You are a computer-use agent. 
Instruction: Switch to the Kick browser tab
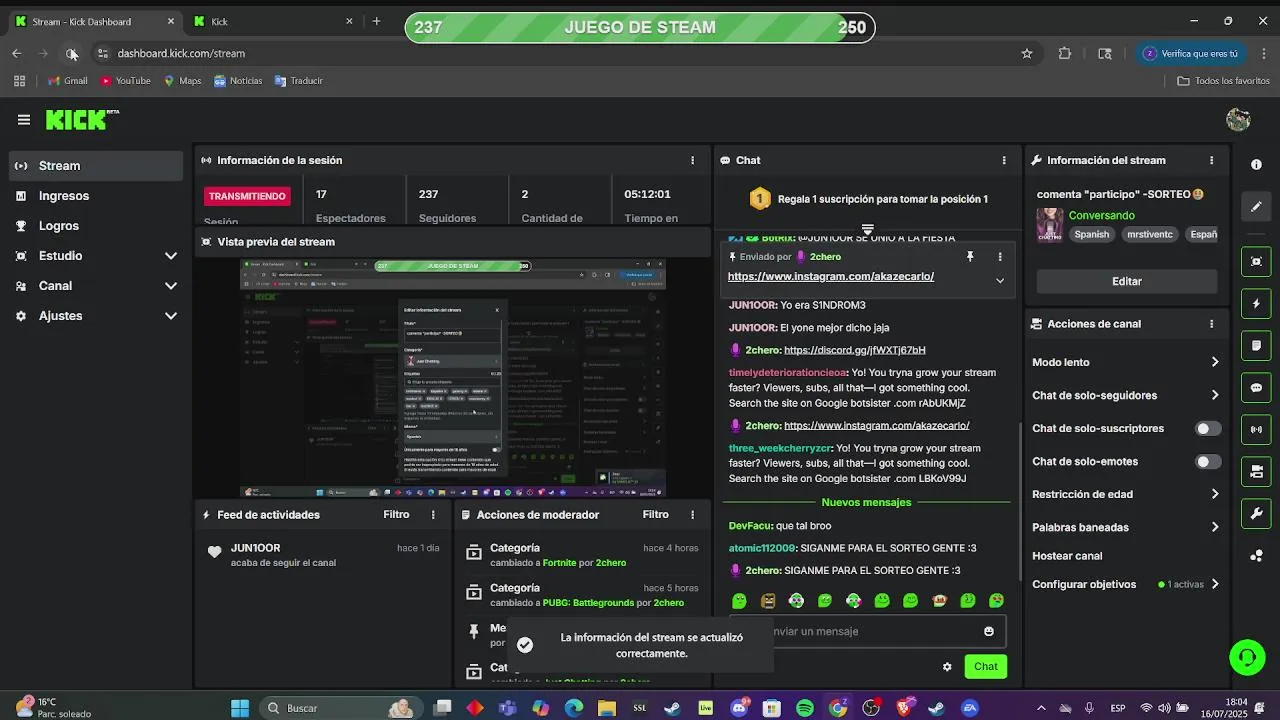[x=270, y=21]
